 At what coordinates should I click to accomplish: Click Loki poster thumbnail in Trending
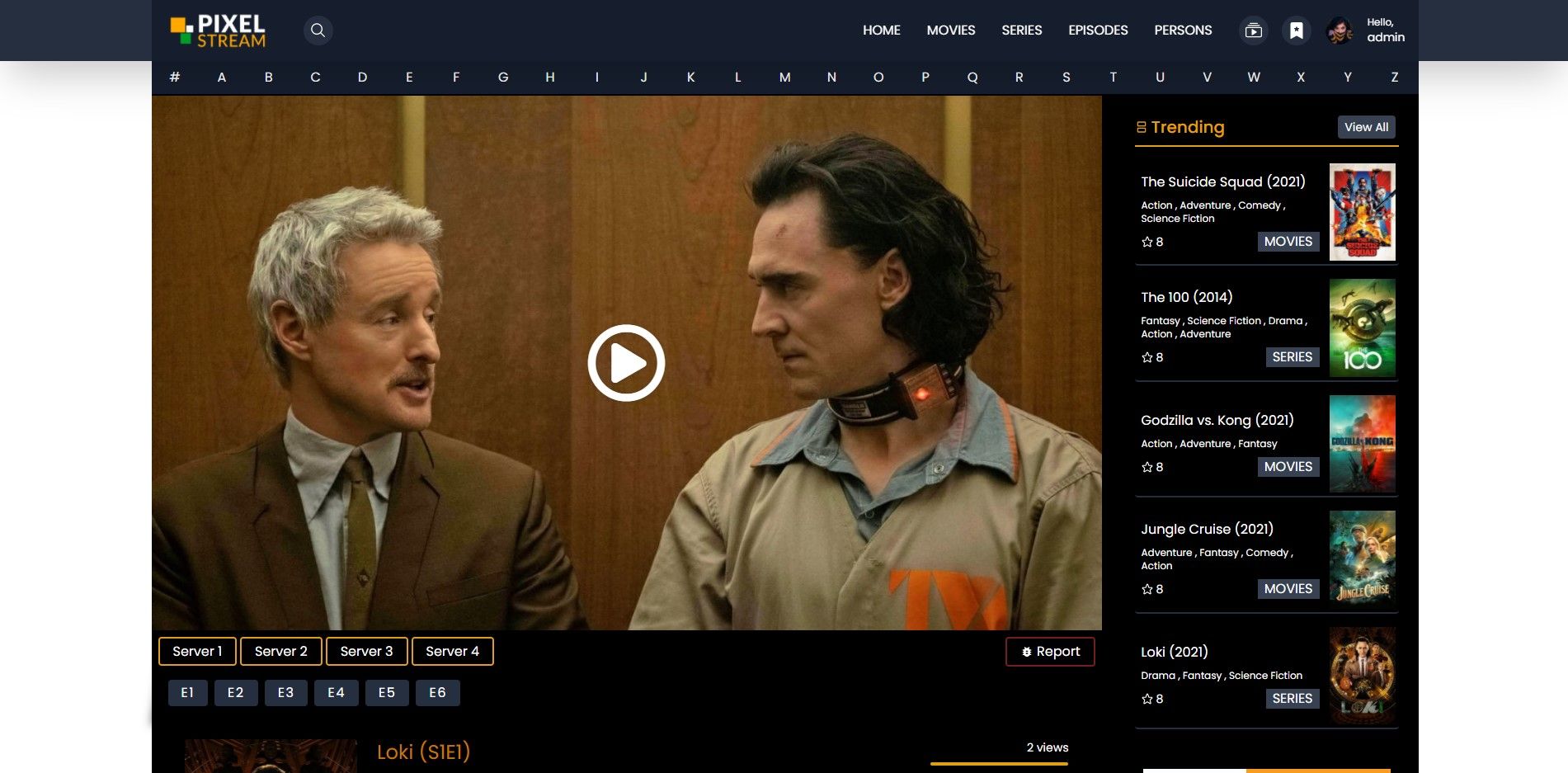click(x=1363, y=676)
